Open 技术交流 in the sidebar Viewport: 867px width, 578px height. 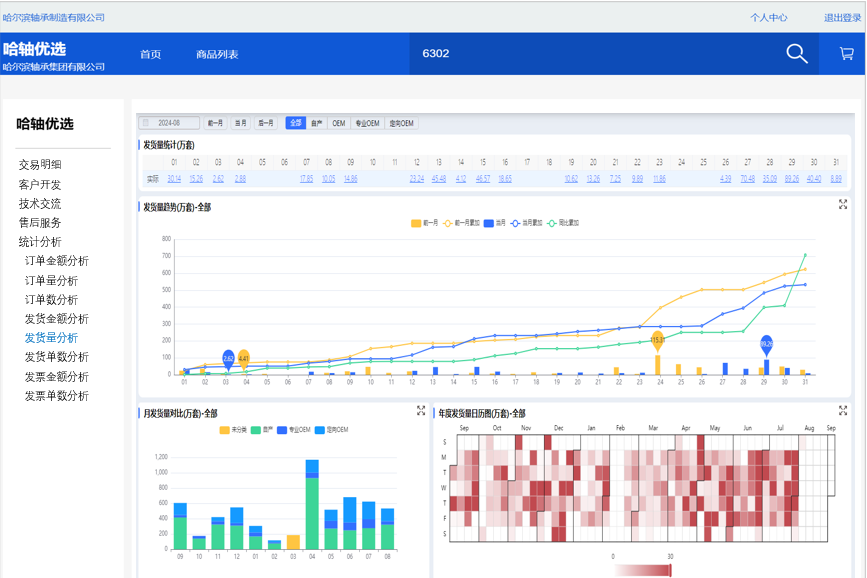(x=40, y=204)
